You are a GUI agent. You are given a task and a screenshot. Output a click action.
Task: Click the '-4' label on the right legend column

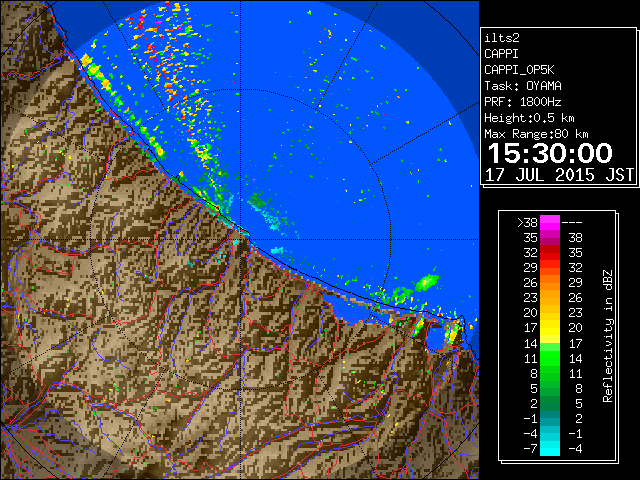(x=575, y=448)
